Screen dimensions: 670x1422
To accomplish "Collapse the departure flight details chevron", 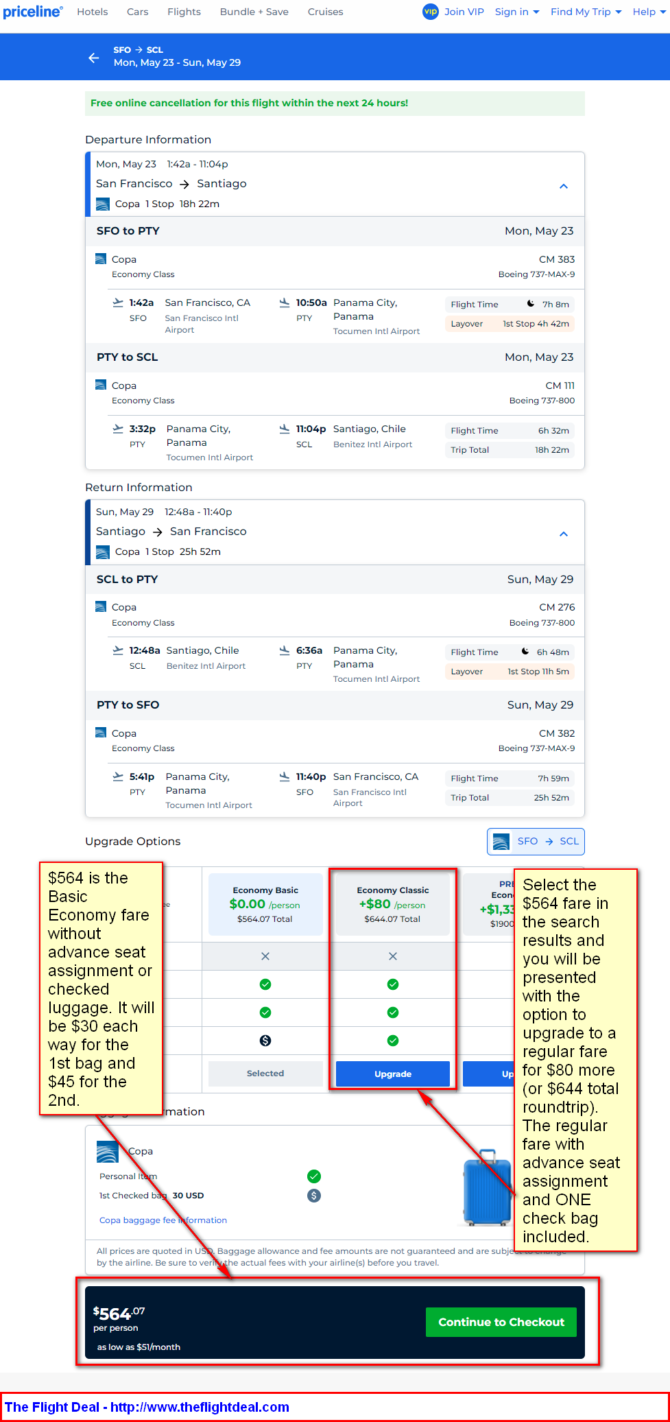I will pos(563,186).
